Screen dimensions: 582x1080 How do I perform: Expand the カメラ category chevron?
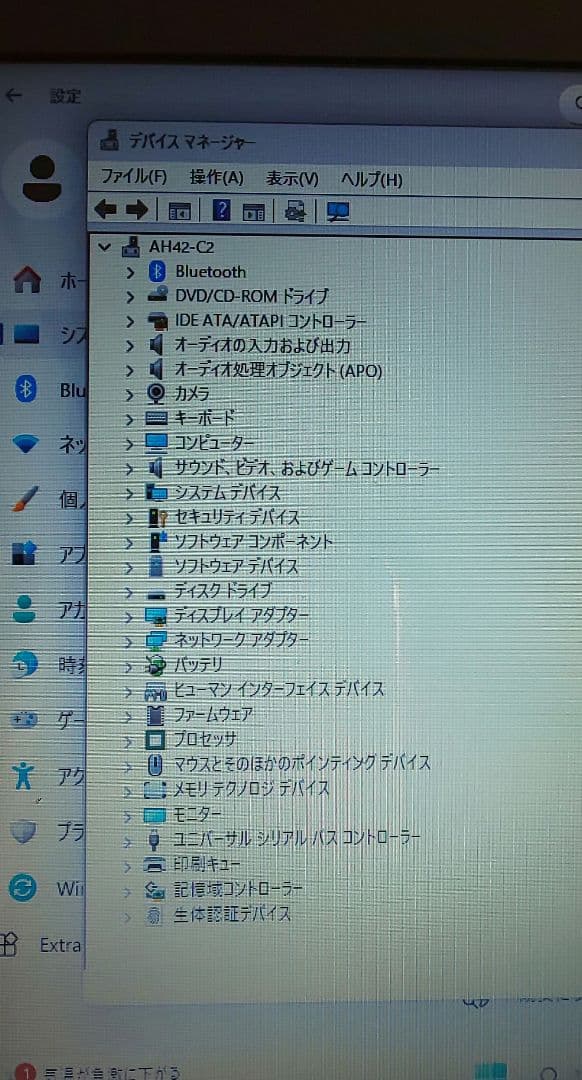click(129, 395)
